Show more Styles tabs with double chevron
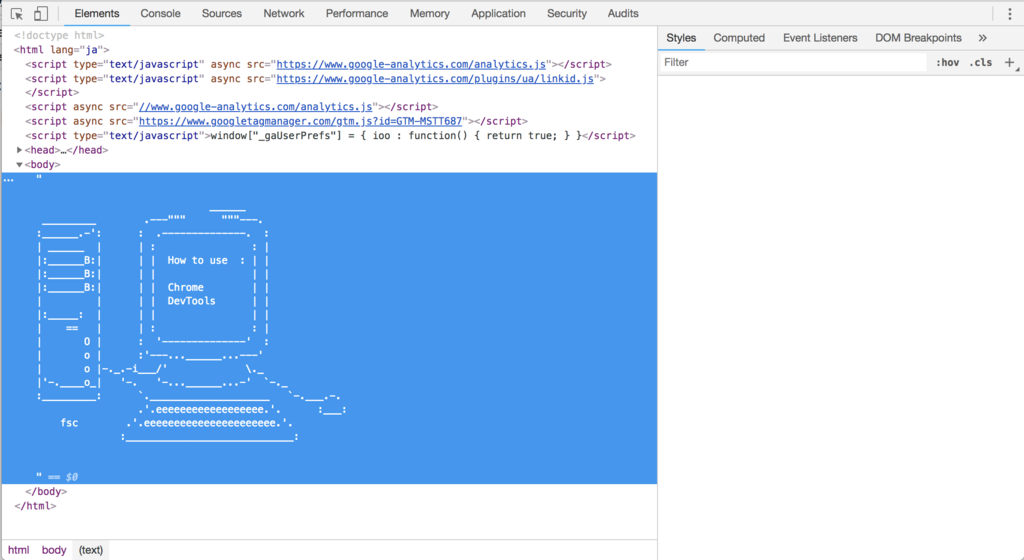The width and height of the screenshot is (1024, 560). pos(982,38)
